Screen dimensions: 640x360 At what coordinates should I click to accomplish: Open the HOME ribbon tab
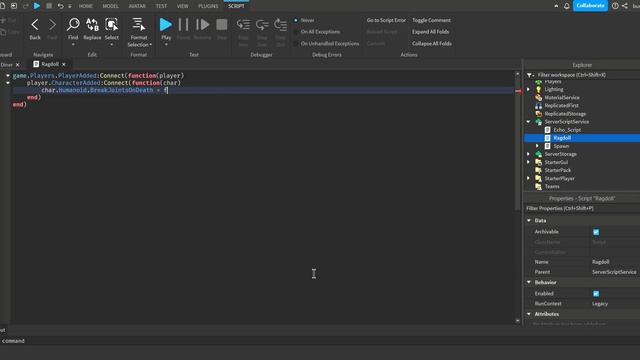86,6
